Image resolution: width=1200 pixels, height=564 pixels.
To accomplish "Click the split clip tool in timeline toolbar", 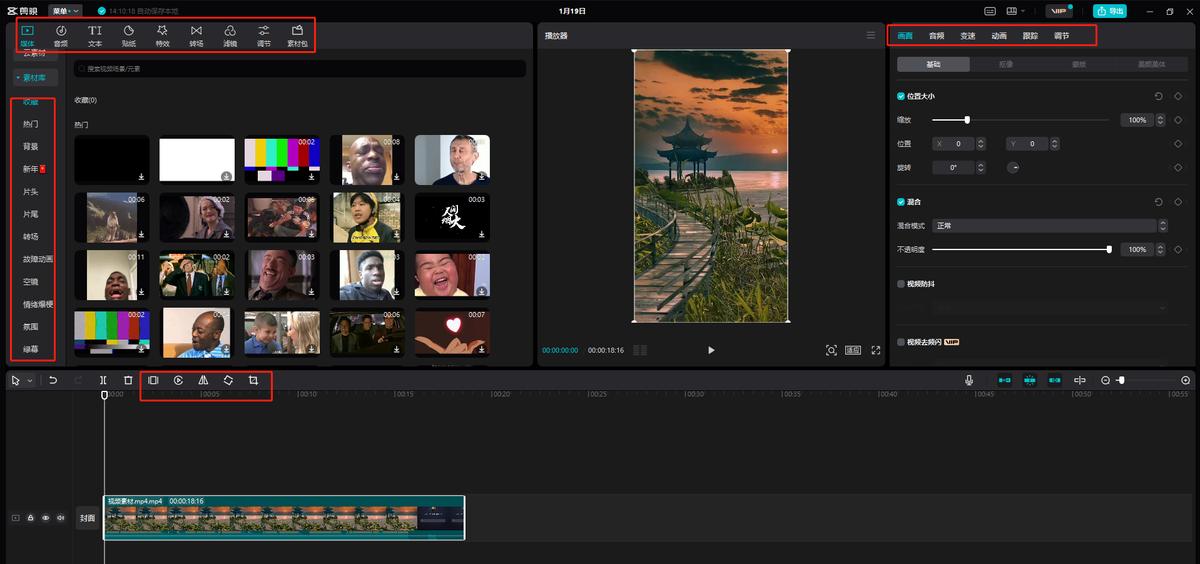I will 103,380.
